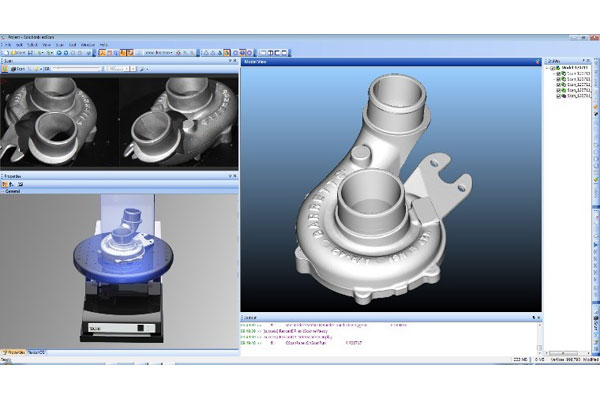This screenshot has height=400, width=600.
Task: Collapse the Model root node in tree
Action: (x=547, y=68)
